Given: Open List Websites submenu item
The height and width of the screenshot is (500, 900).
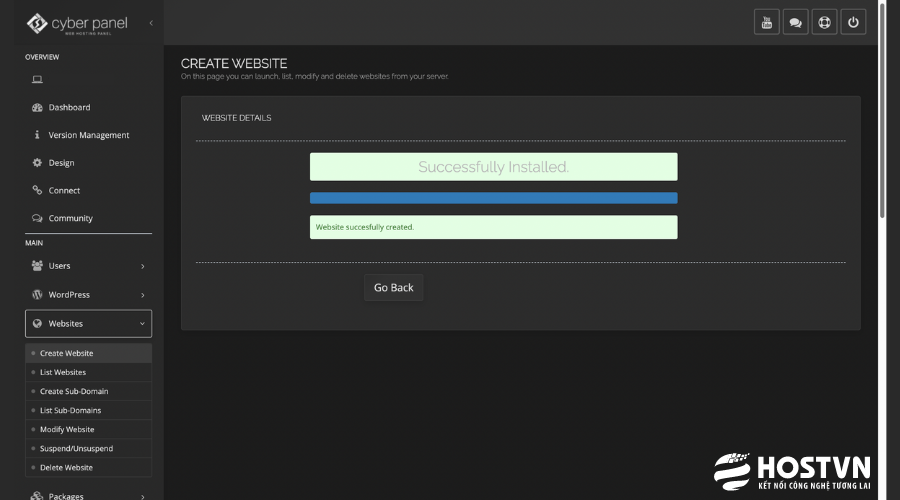Looking at the screenshot, I should click(88, 372).
